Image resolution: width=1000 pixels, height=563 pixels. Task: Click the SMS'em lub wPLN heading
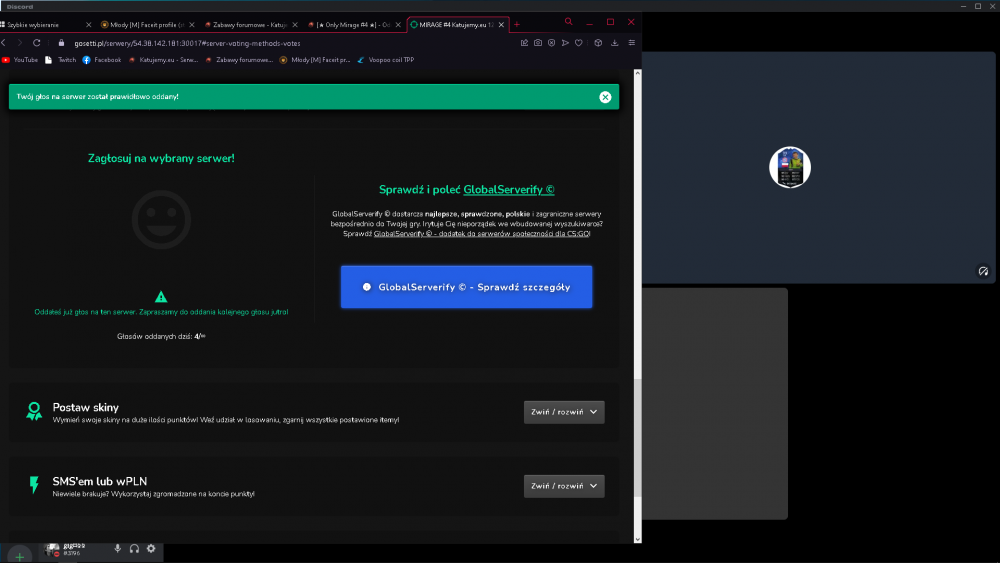click(99, 481)
